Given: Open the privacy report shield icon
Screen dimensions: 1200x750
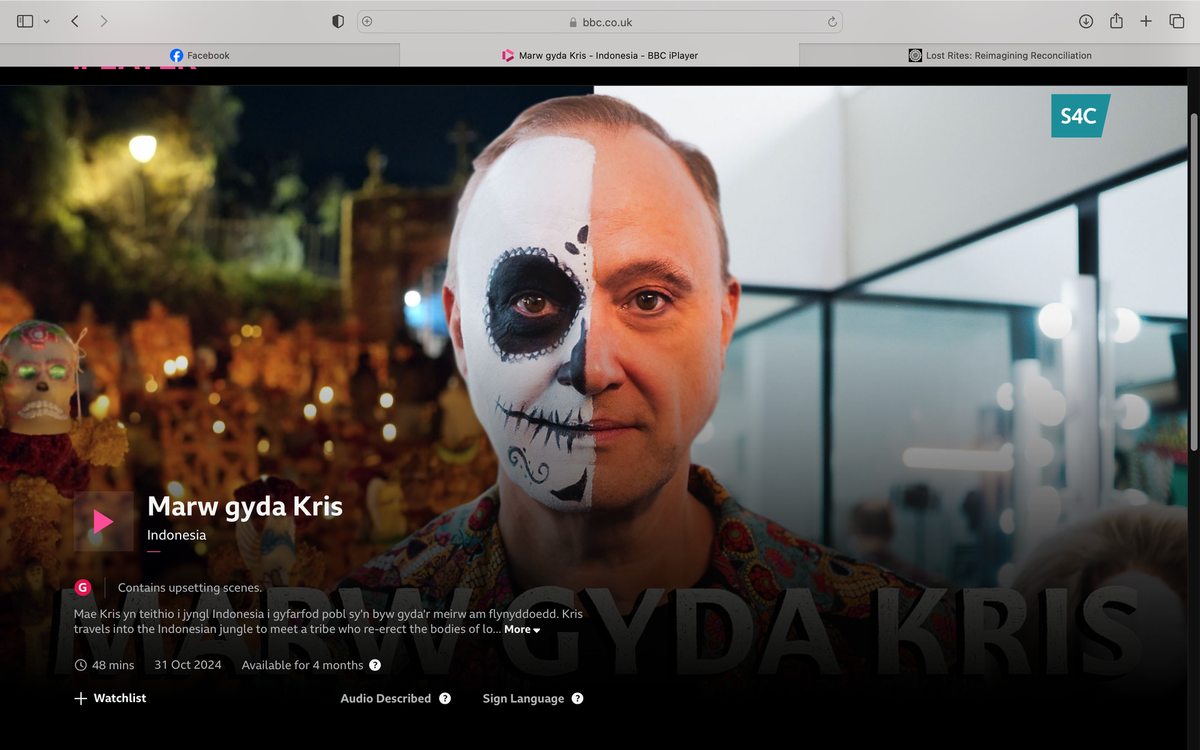Looking at the screenshot, I should point(338,21).
